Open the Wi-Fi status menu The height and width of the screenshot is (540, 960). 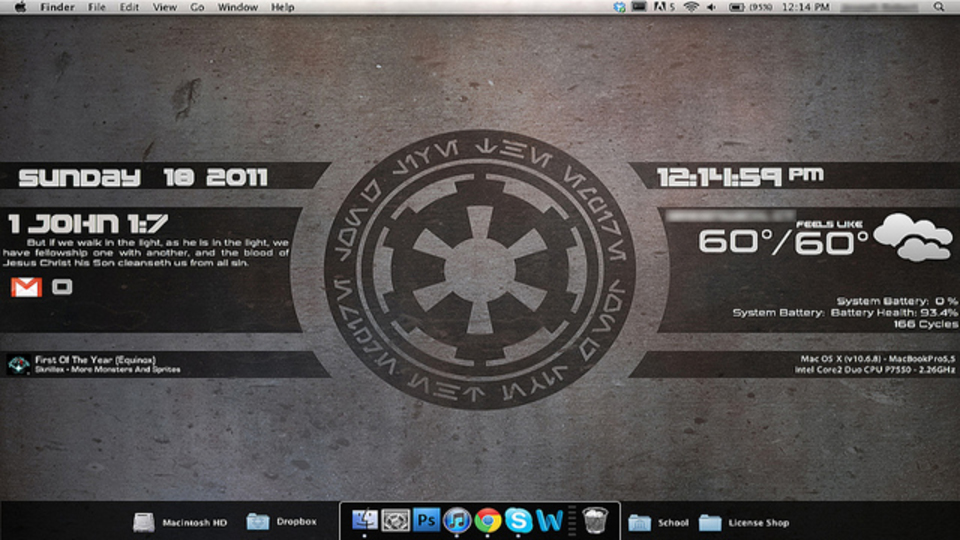[691, 7]
